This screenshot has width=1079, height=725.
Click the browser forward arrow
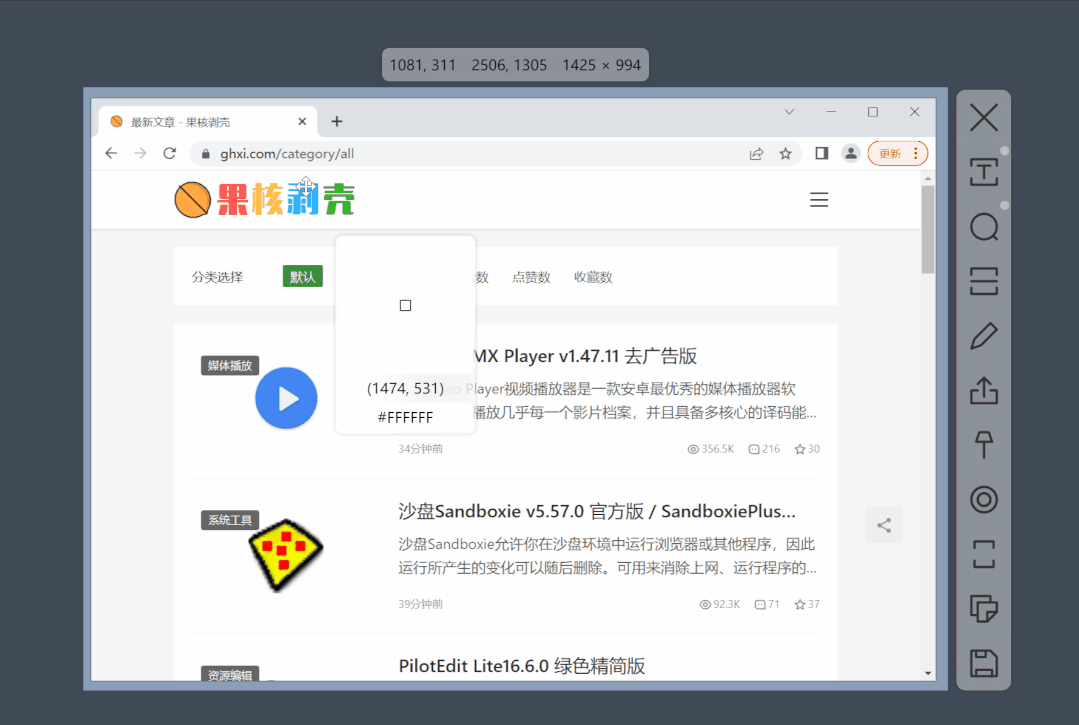[140, 153]
